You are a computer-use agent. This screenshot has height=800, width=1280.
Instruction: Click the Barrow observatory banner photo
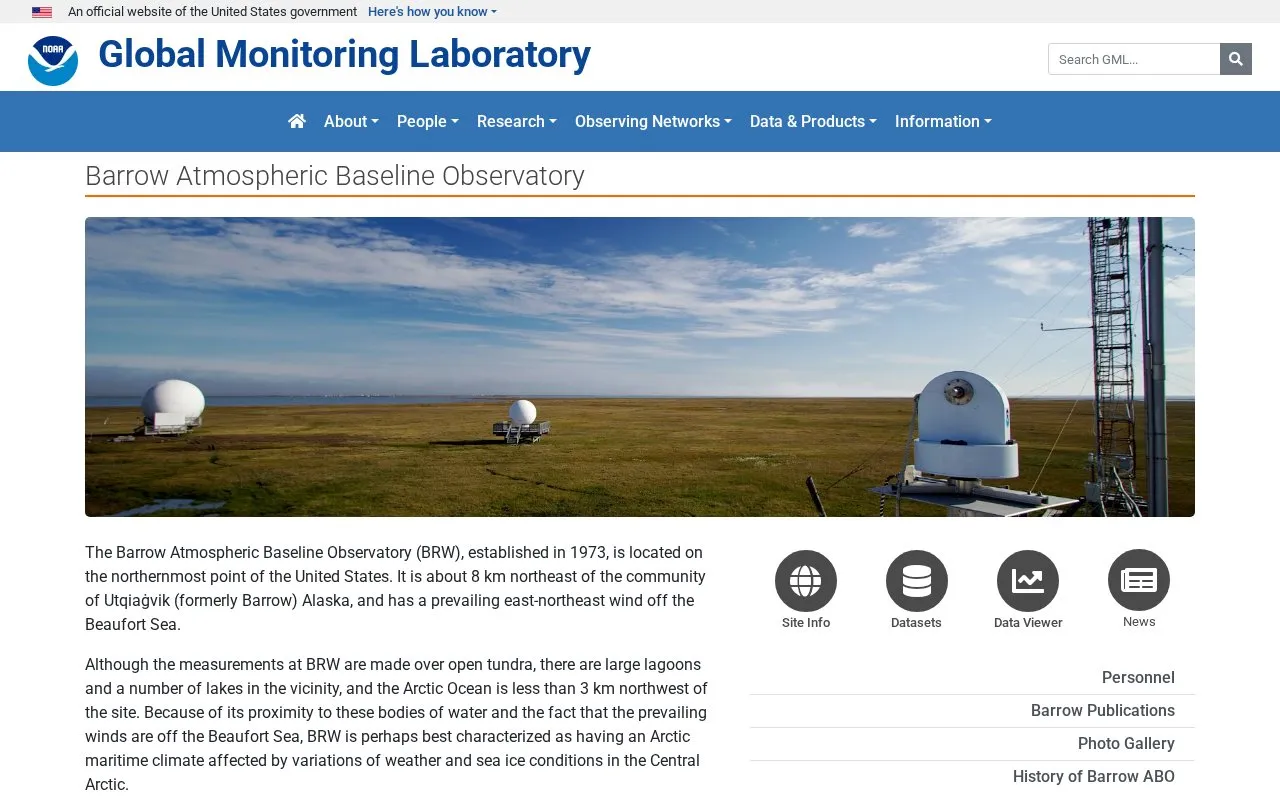tap(640, 367)
